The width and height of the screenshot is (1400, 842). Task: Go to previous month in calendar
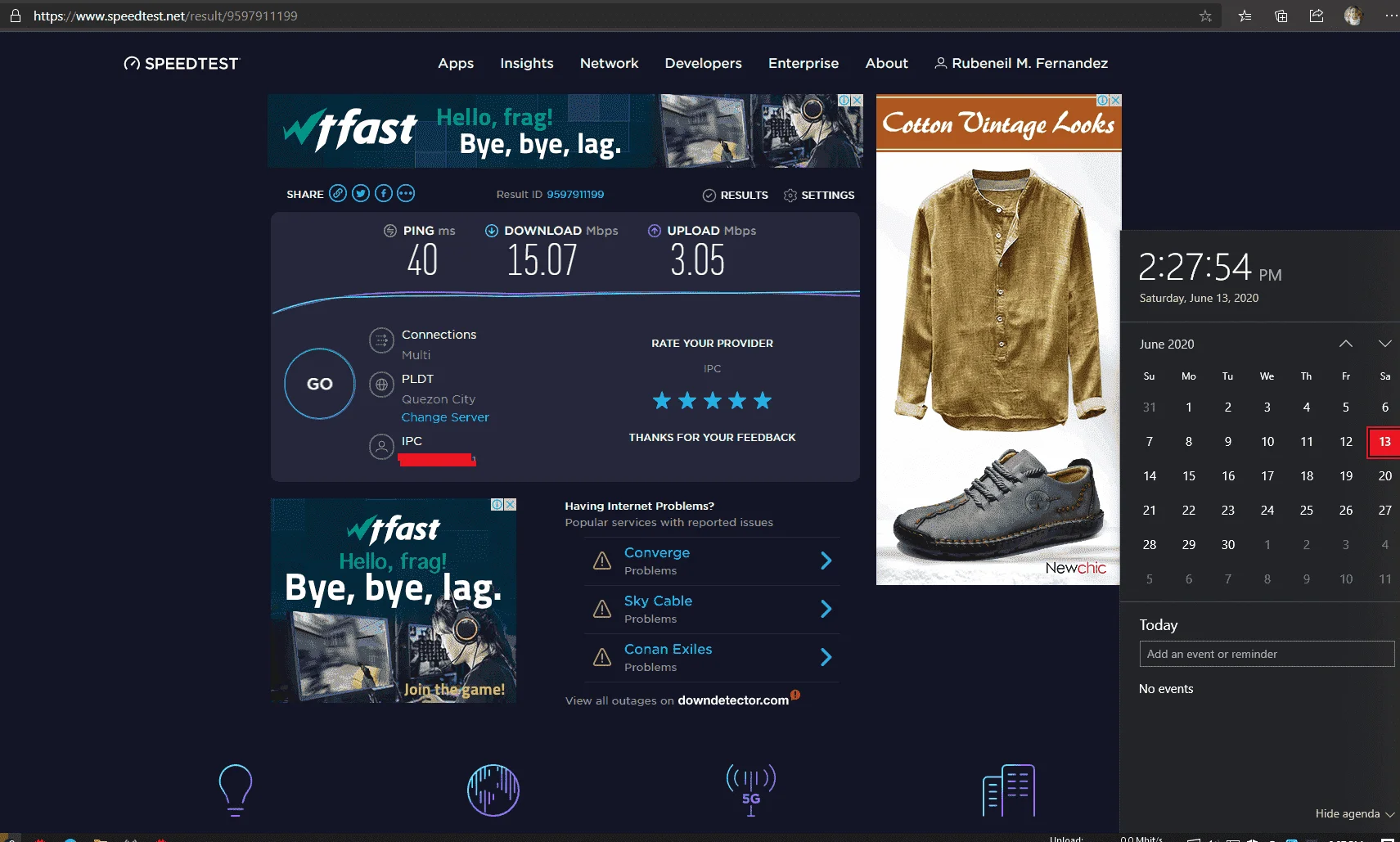(1346, 344)
